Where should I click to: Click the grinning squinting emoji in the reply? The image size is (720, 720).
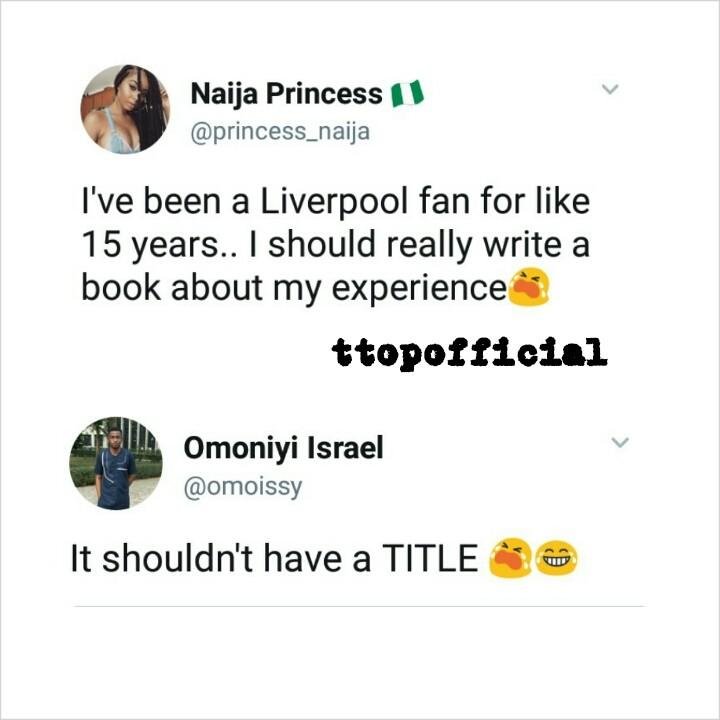coord(557,558)
